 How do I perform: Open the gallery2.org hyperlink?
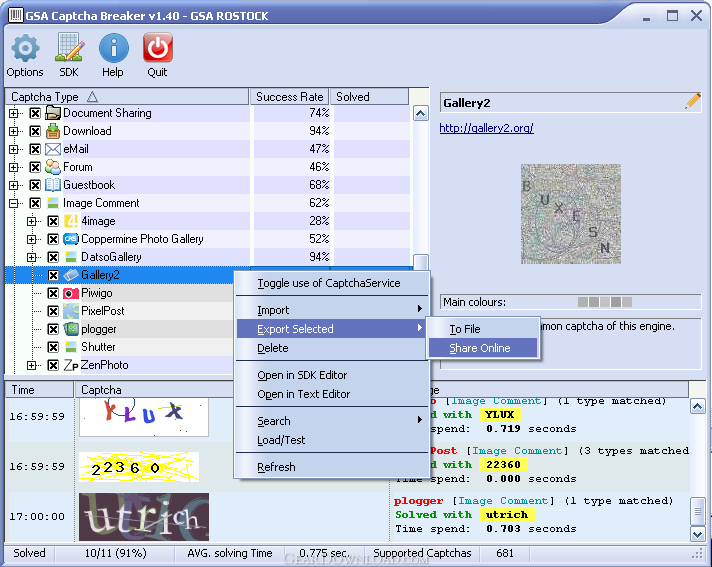click(486, 128)
